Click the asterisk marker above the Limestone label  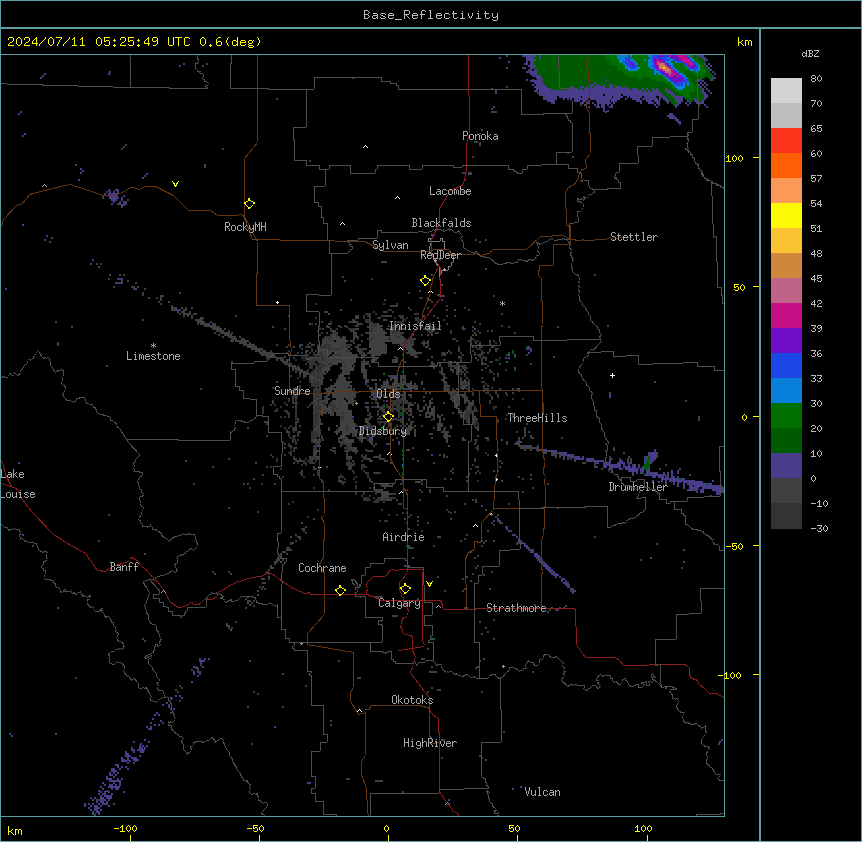(153, 346)
